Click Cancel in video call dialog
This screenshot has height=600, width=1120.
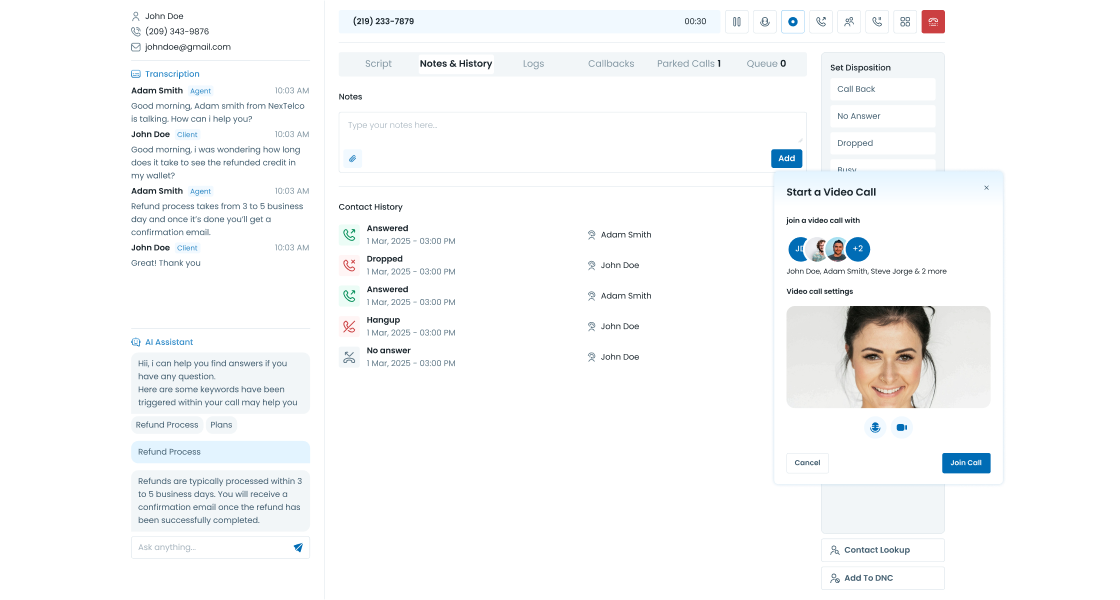[x=807, y=463]
